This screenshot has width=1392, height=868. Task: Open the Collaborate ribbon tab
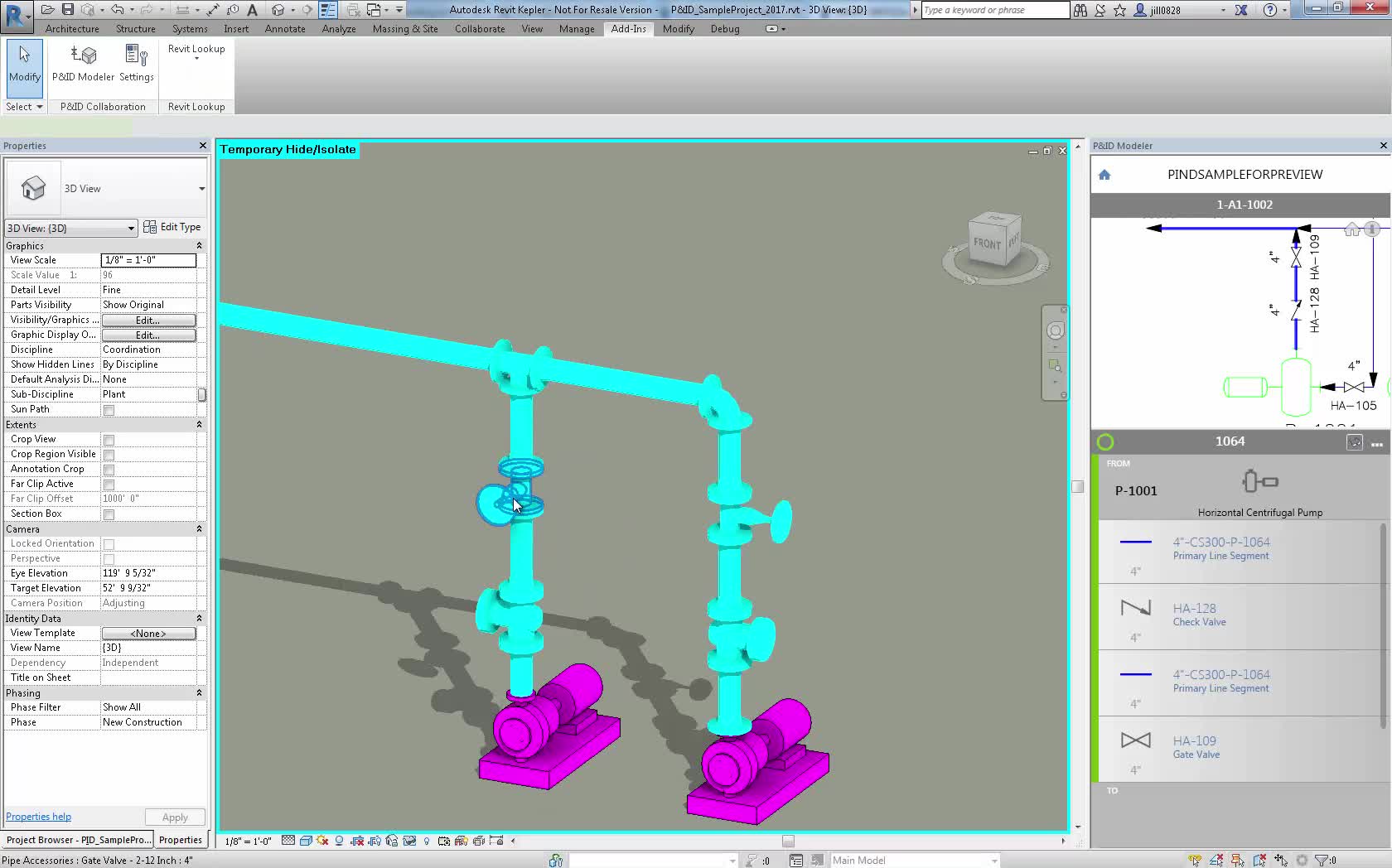(479, 28)
